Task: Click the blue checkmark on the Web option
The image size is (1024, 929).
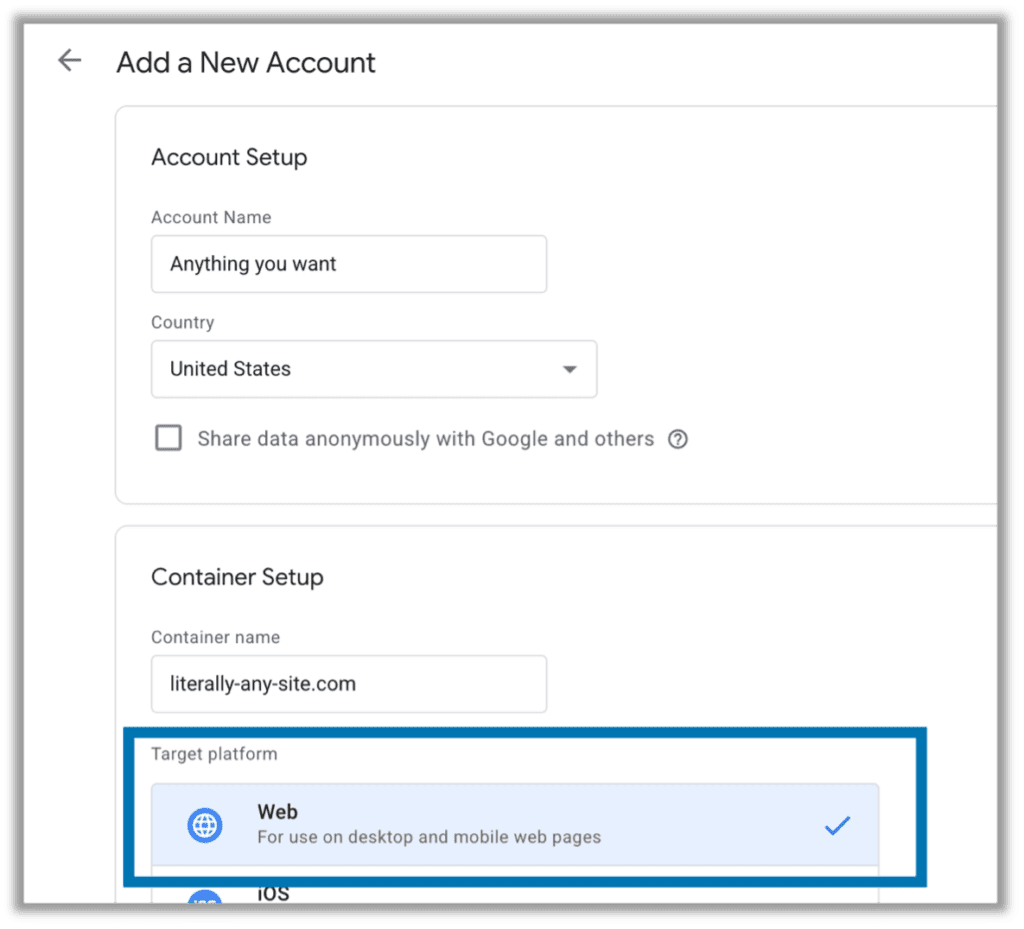Action: (x=837, y=824)
